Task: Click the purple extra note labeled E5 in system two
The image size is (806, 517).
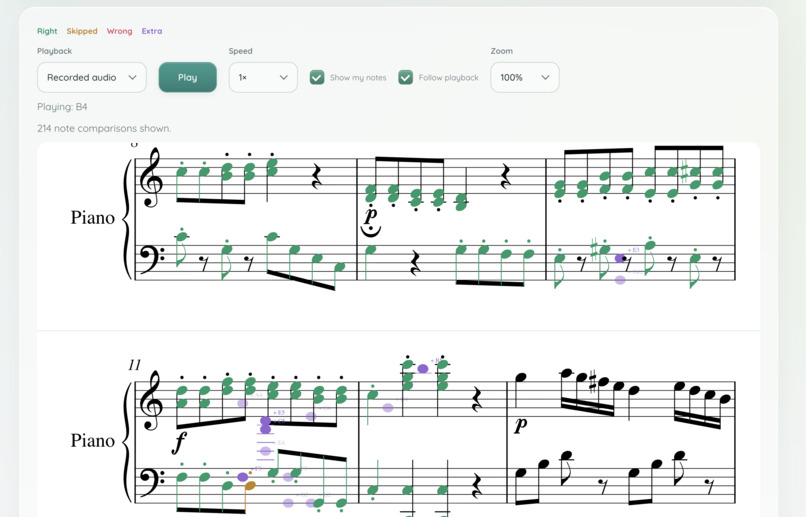Action: [265, 421]
